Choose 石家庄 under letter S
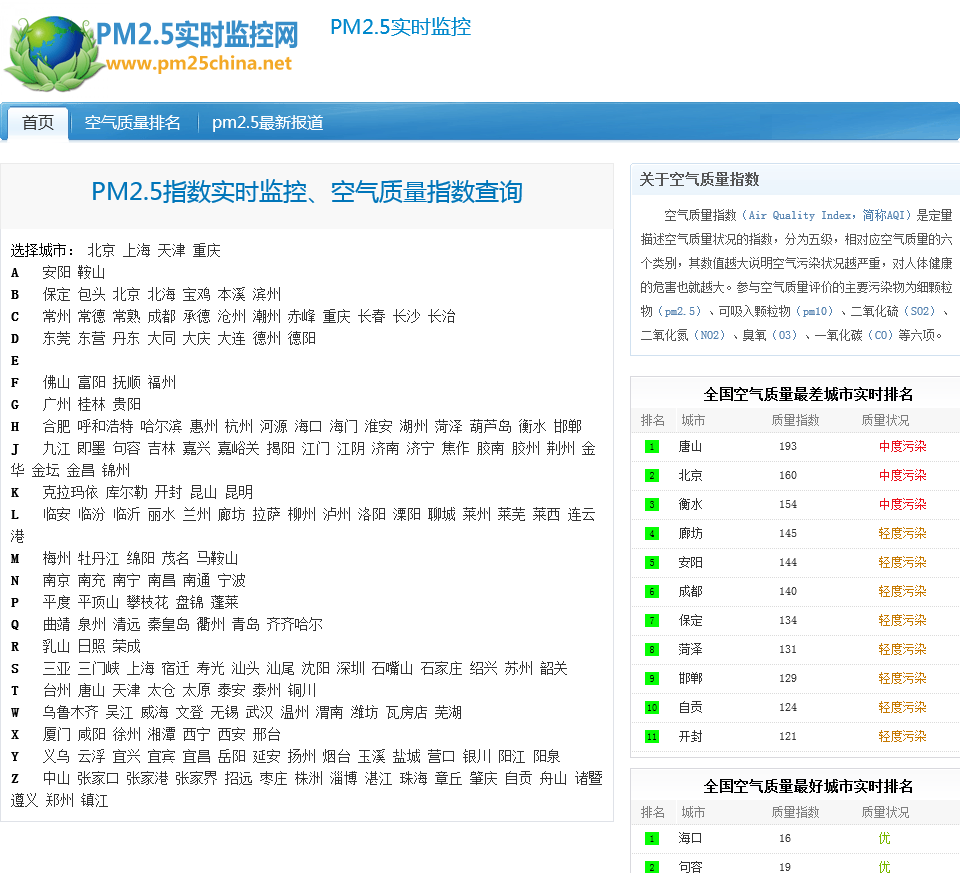The width and height of the screenshot is (960, 873). (441, 669)
